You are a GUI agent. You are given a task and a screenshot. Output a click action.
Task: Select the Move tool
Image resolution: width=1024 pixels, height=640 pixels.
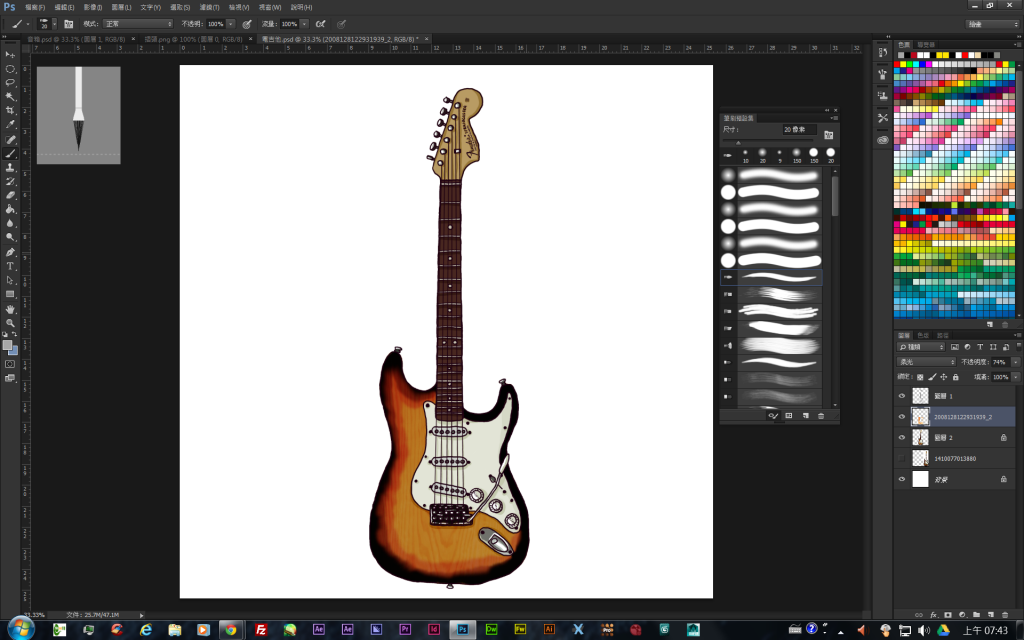coord(10,54)
